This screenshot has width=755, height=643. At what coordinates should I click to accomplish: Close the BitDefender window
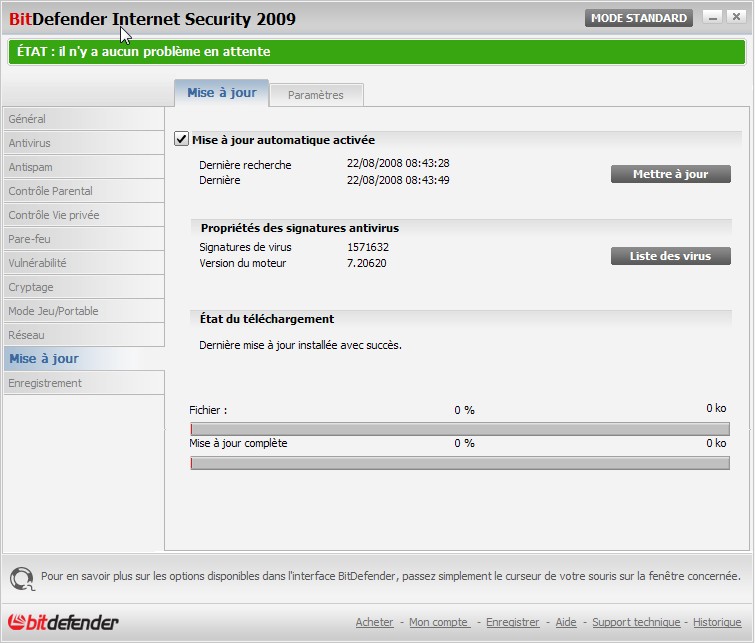[736, 17]
